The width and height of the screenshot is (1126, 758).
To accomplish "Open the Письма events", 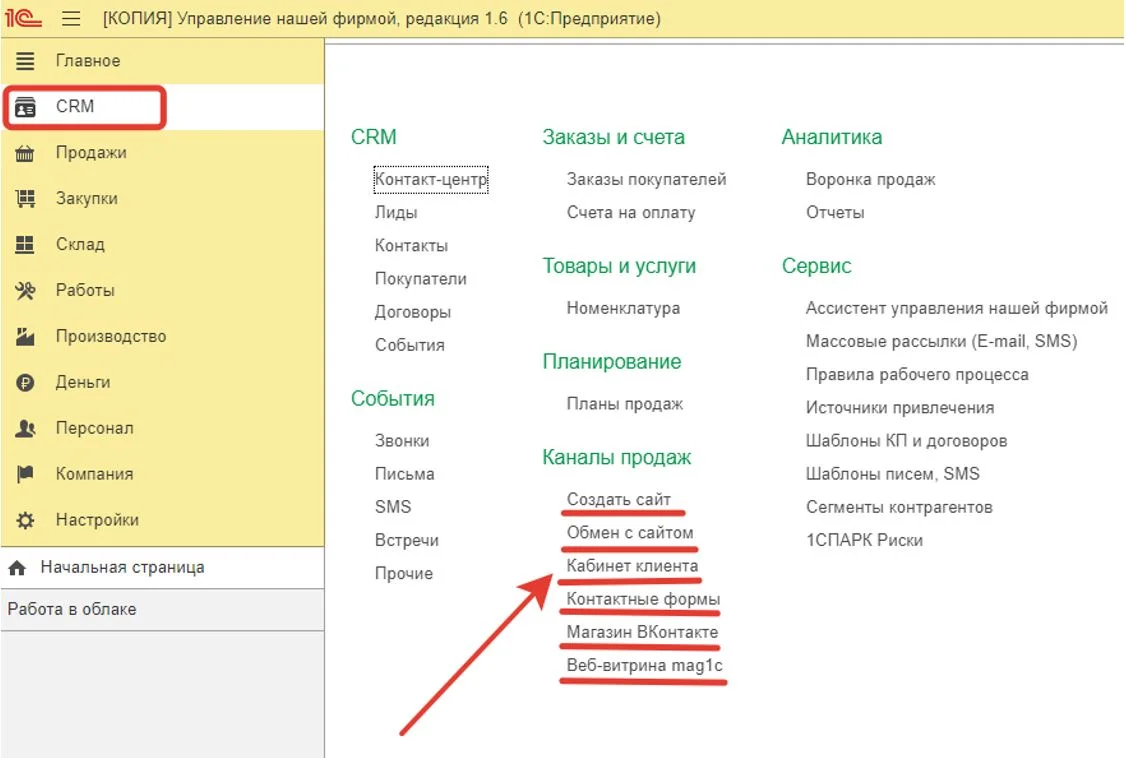I will click(x=404, y=474).
